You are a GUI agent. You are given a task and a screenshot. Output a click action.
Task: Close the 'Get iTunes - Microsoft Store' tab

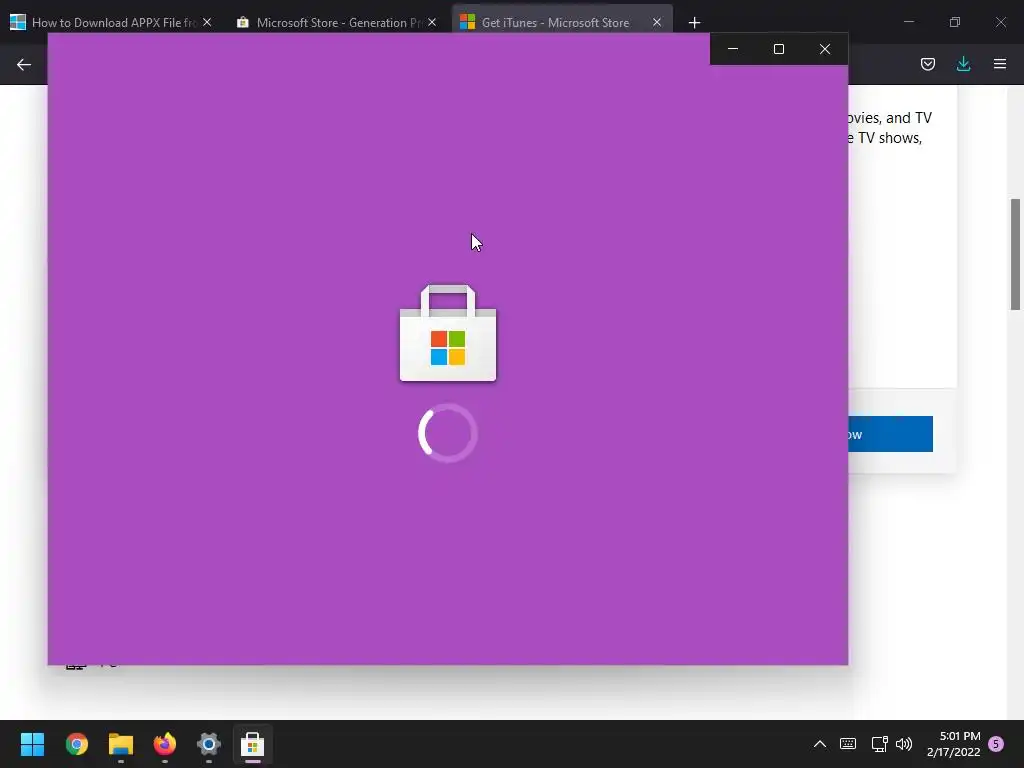(x=657, y=22)
